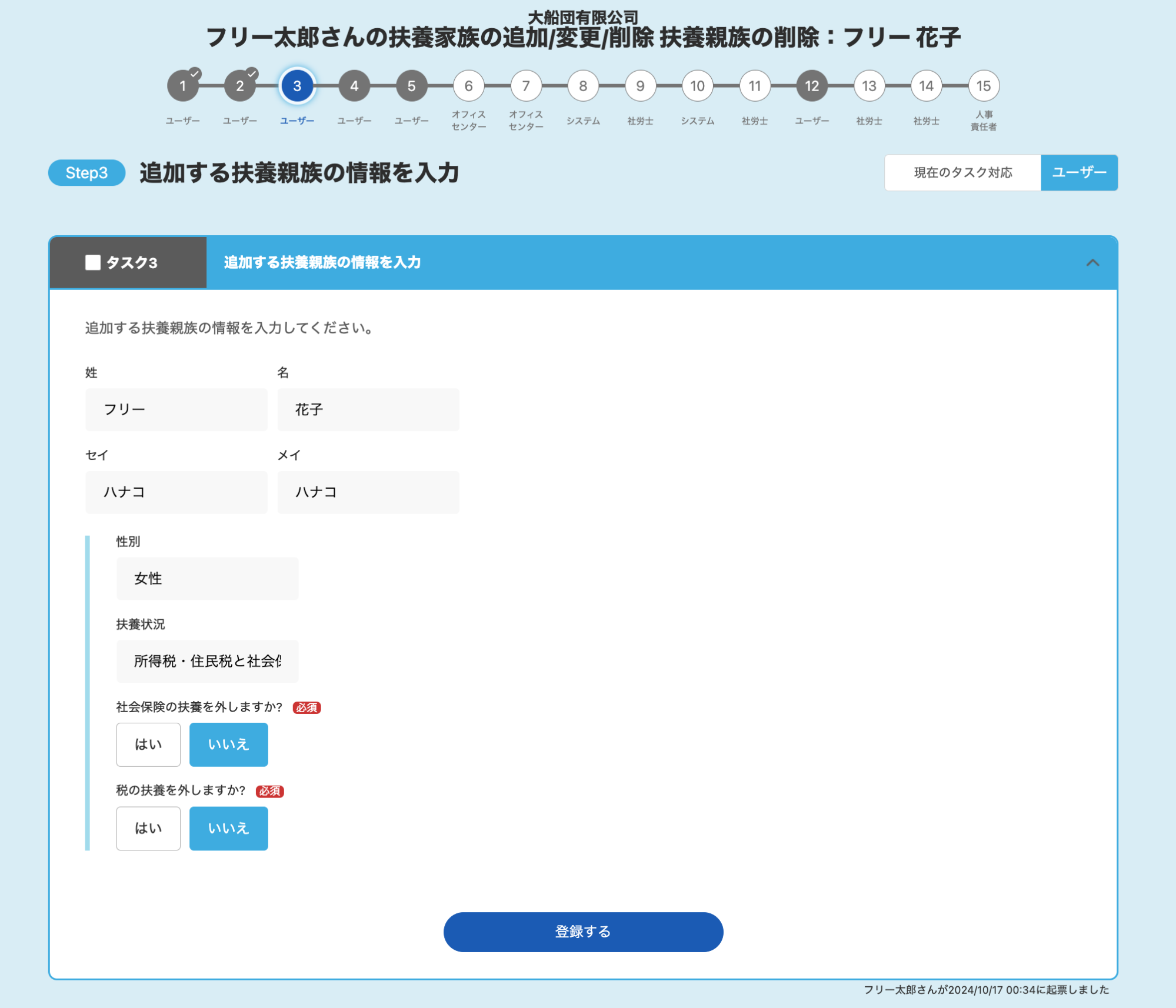Viewport: 1176px width, 1008px height.
Task: Check the タスク3 checkbox
Action: point(93,262)
